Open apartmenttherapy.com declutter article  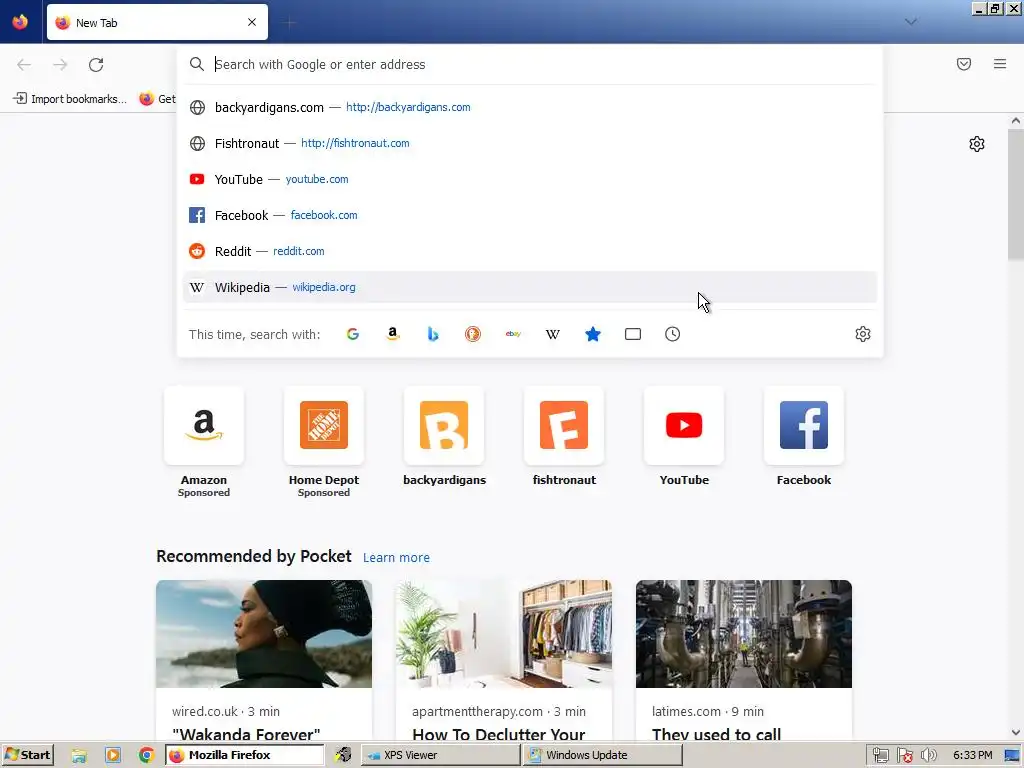504,660
